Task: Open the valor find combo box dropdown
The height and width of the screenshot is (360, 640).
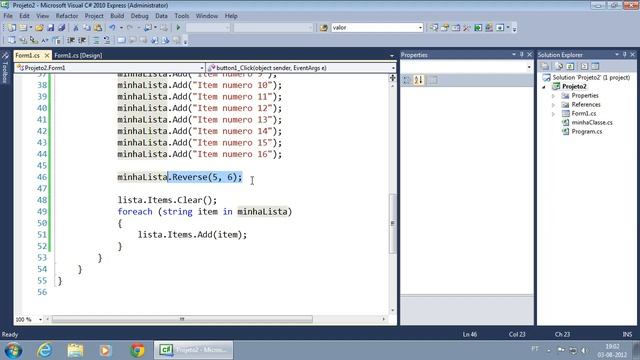Action: (420, 28)
